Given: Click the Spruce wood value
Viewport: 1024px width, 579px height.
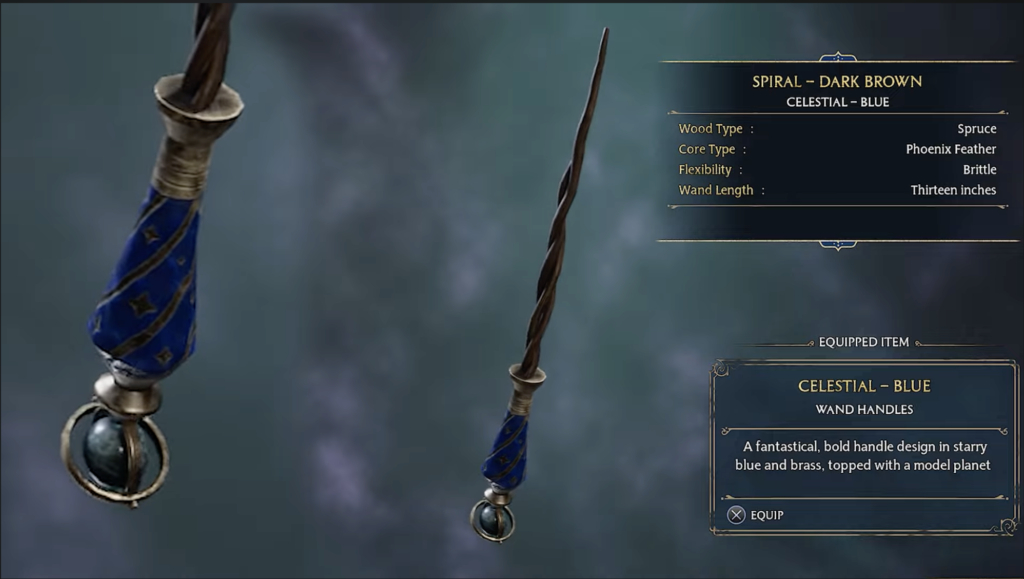Looking at the screenshot, I should coord(976,129).
